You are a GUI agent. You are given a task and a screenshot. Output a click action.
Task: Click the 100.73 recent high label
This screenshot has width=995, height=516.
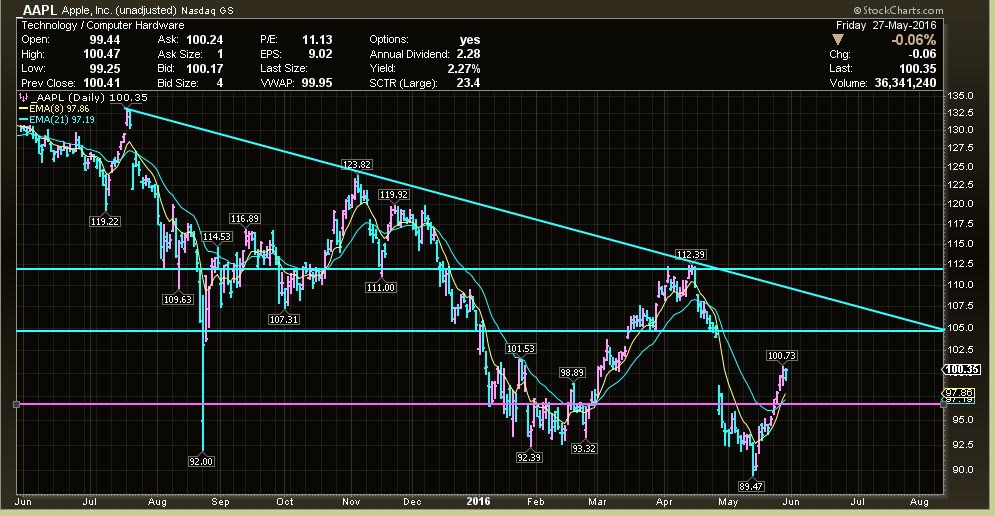[x=782, y=355]
